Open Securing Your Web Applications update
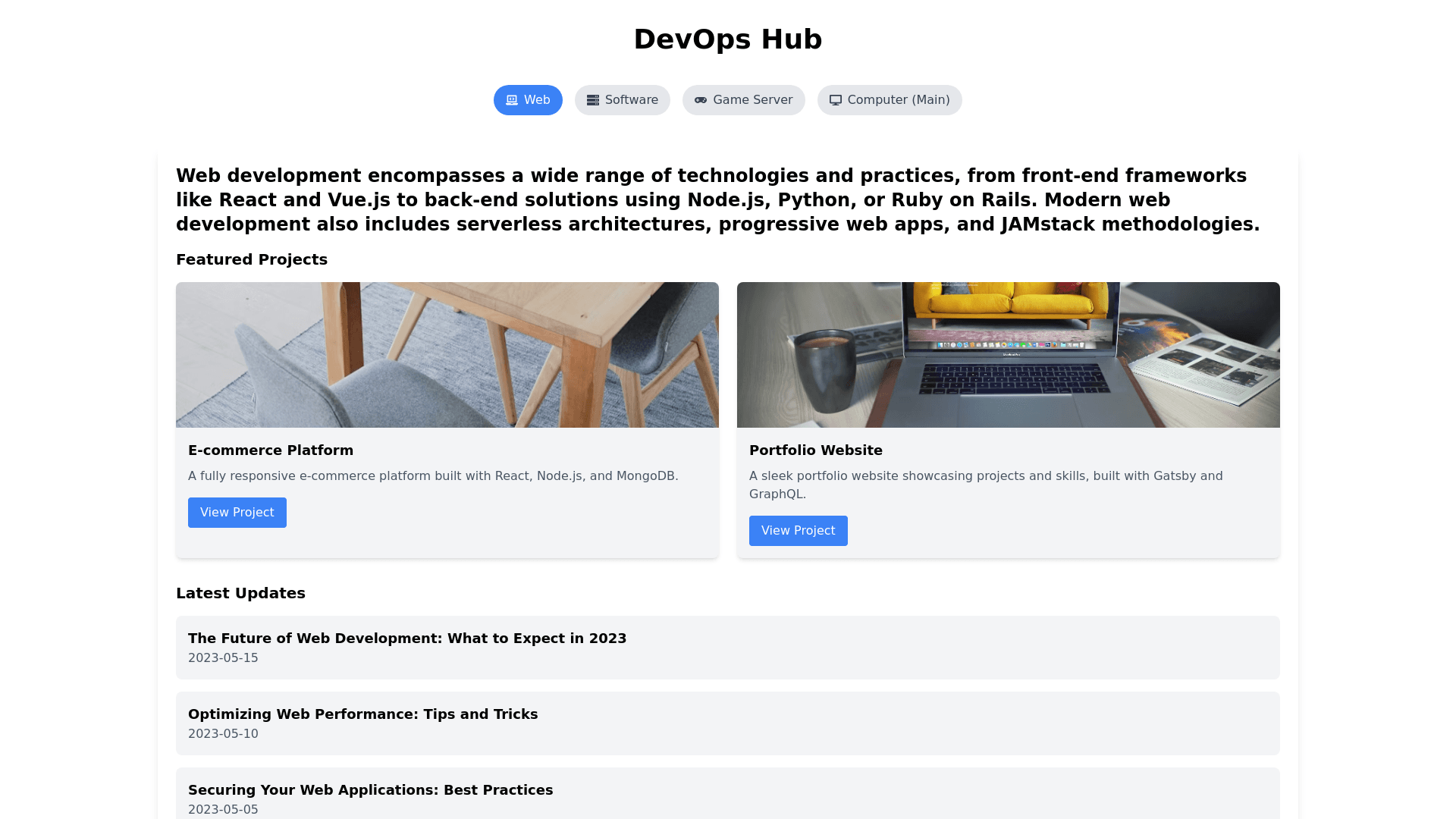Screen dimensions: 1456x819 coord(370,790)
